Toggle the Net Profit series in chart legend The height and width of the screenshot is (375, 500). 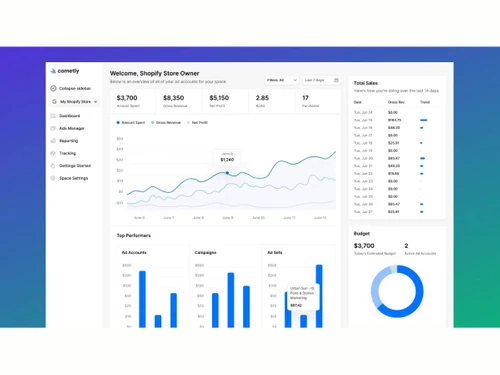click(197, 123)
